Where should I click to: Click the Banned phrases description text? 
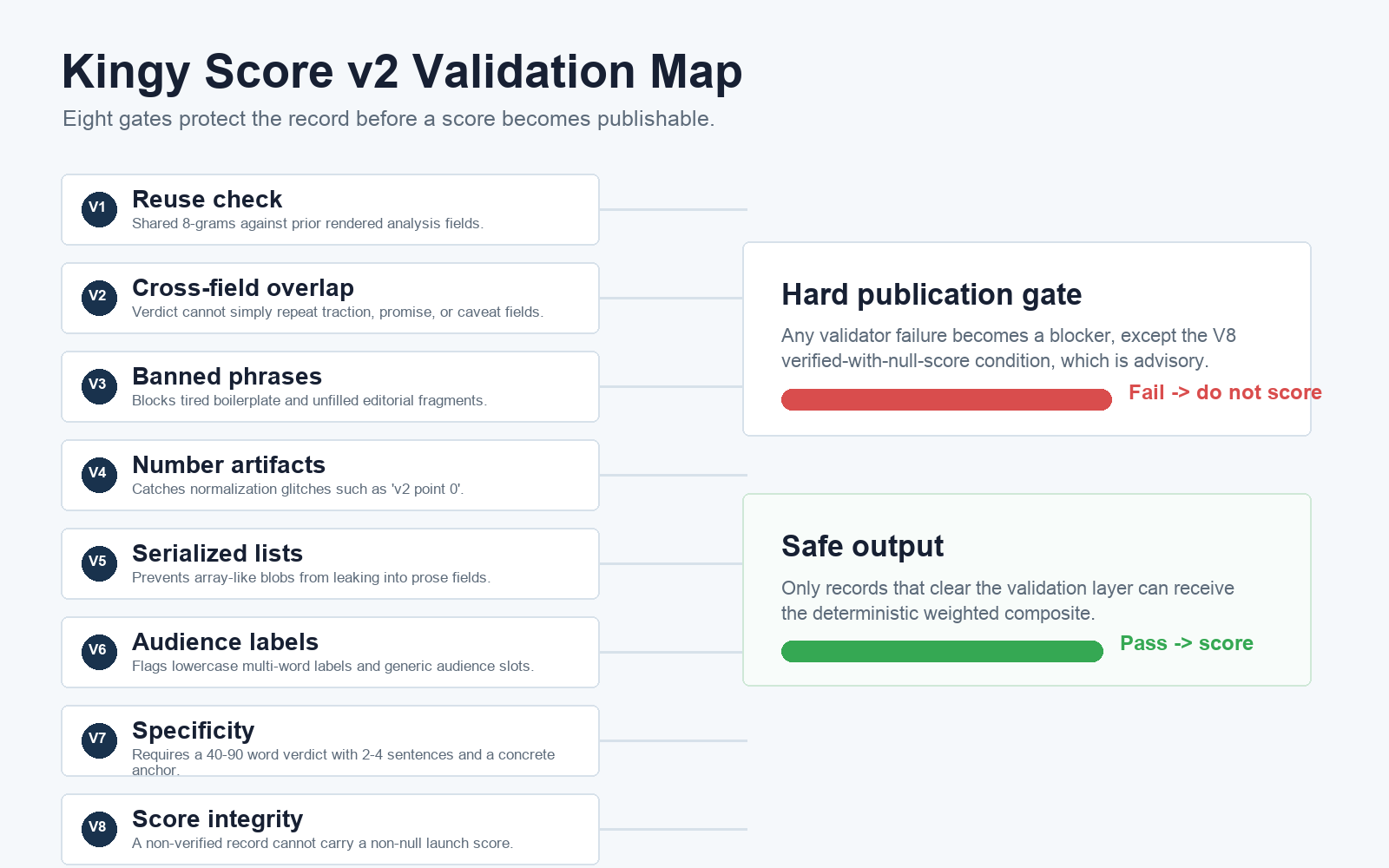click(x=309, y=400)
